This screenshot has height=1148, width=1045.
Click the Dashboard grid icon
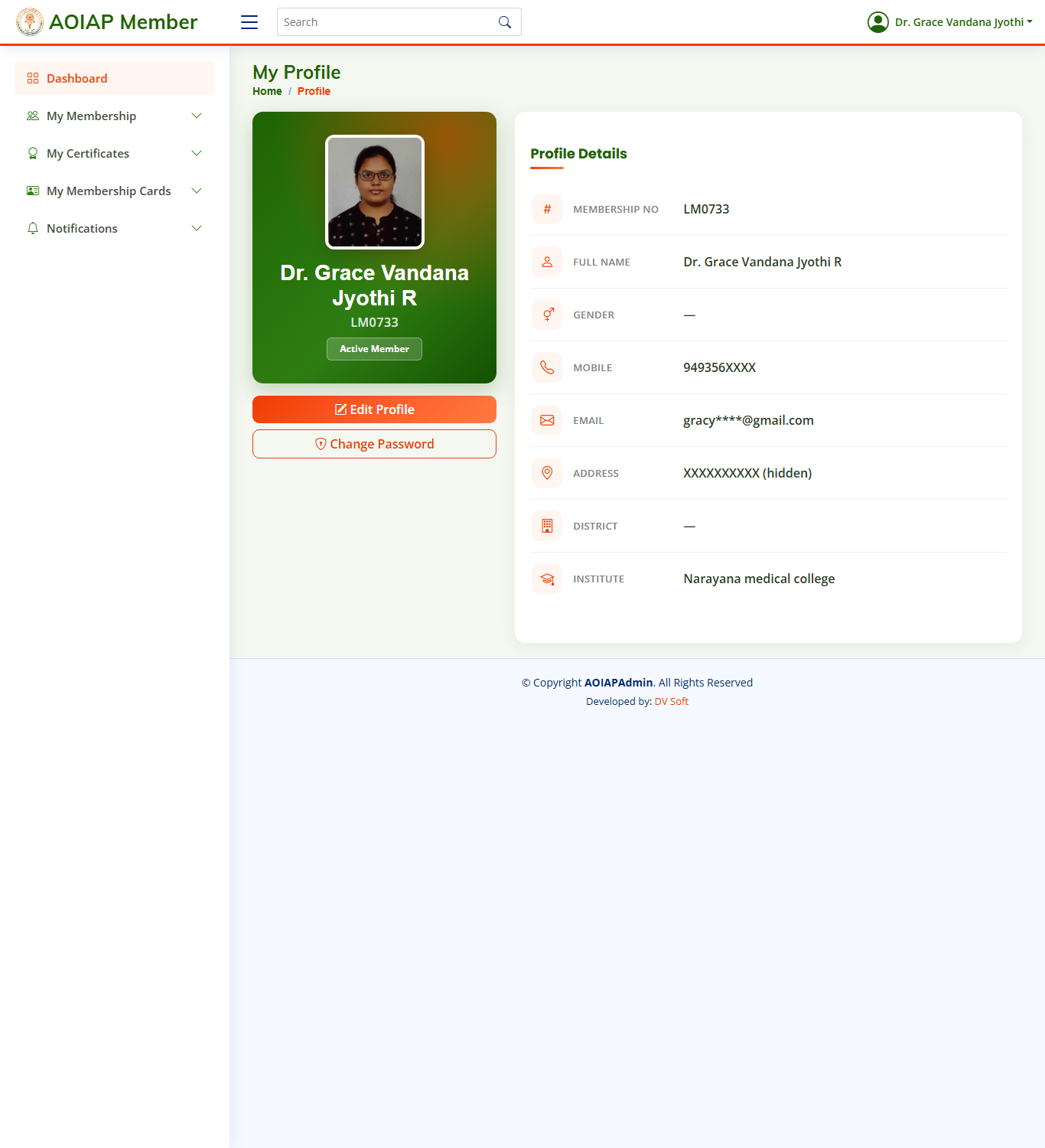coord(33,78)
